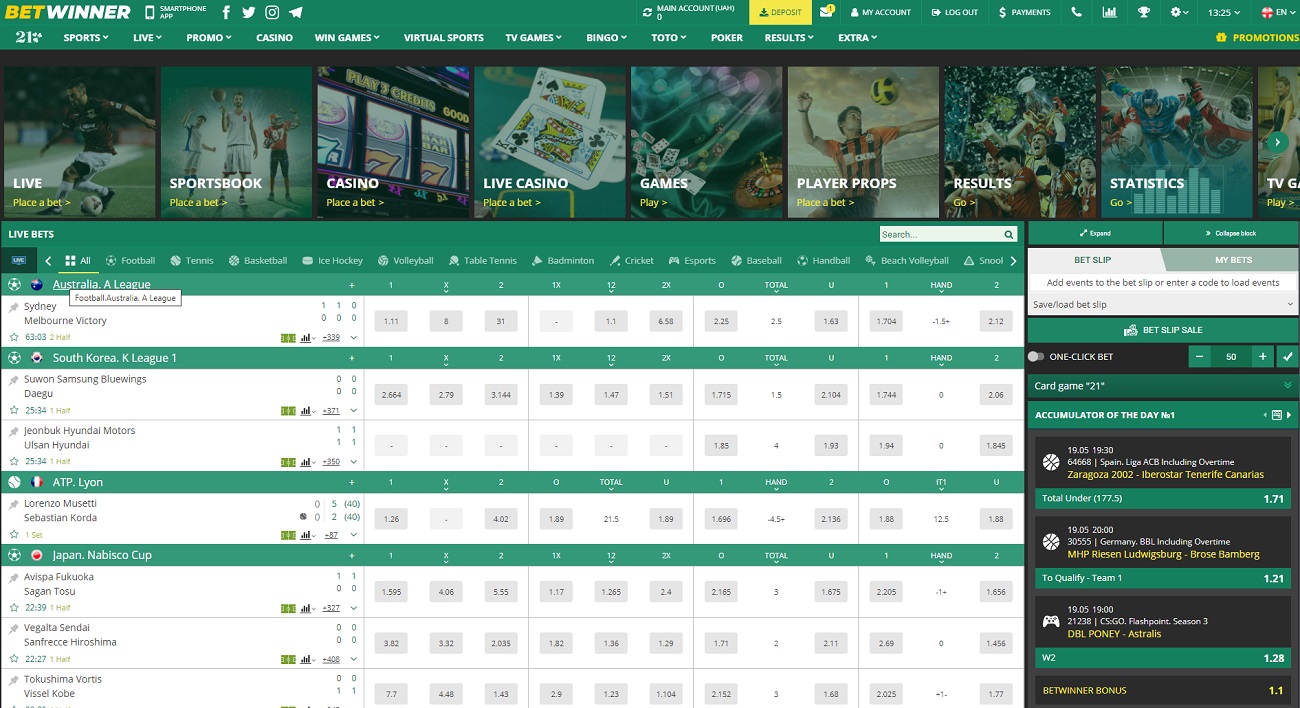Screen dimensions: 1300x708
Task: Bet on Sydney win odds 1.11
Action: 391,322
